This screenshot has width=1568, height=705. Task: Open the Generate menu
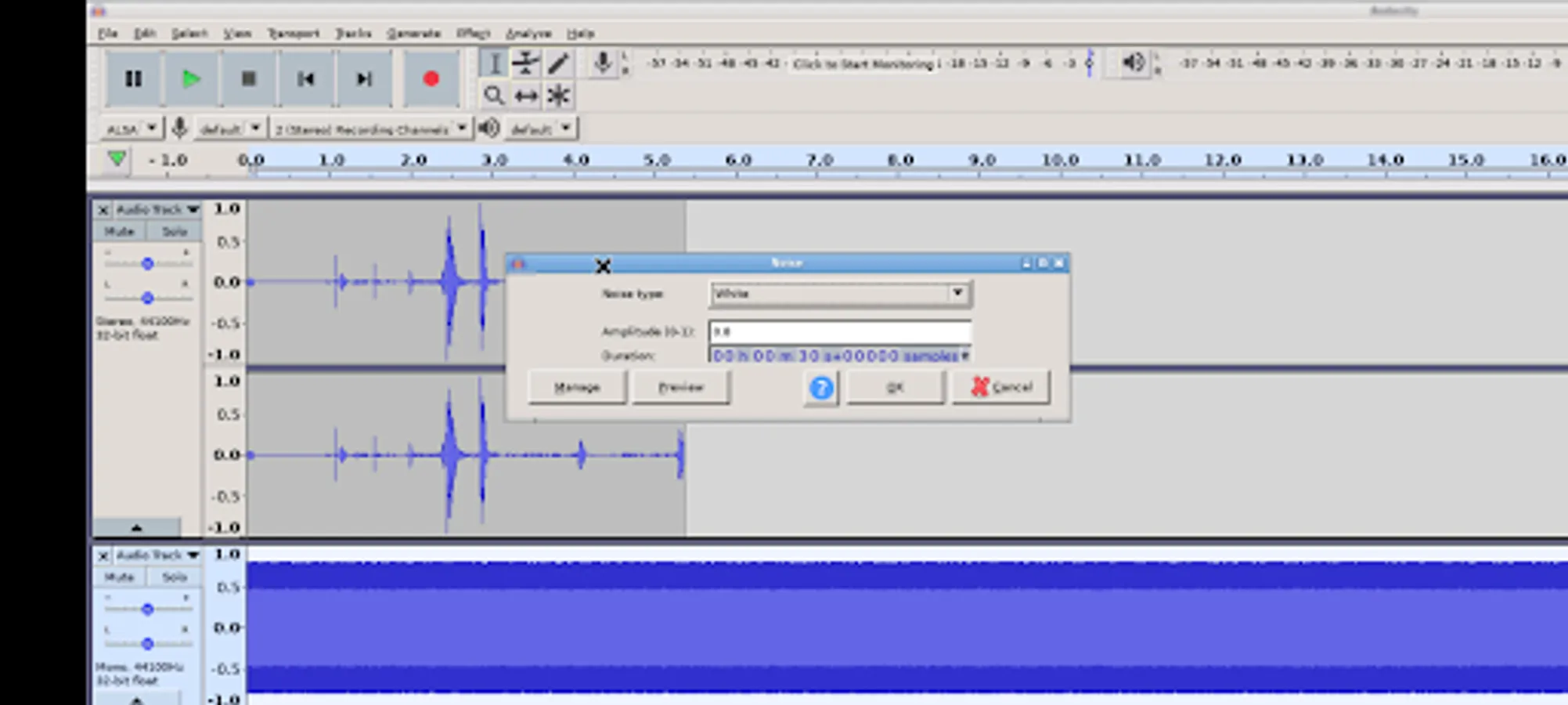[x=414, y=33]
